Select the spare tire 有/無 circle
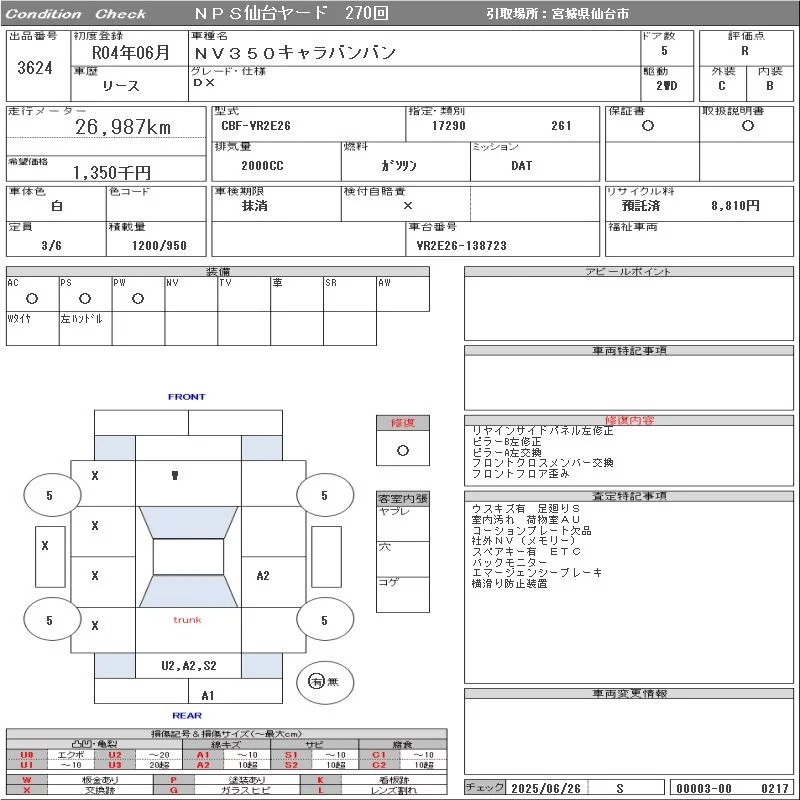800x800 pixels. pyautogui.click(x=325, y=682)
